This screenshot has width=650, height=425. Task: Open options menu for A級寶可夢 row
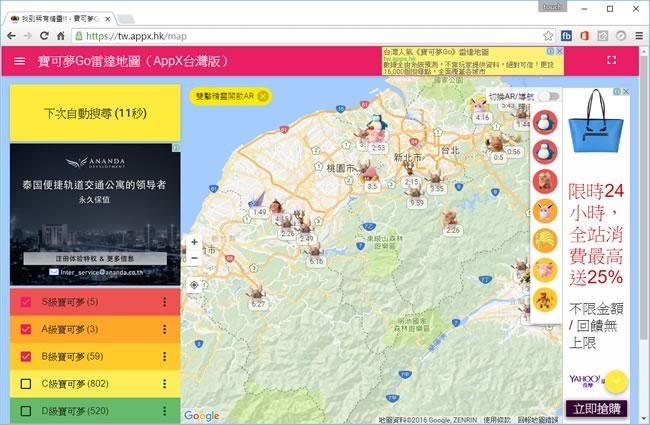point(165,329)
